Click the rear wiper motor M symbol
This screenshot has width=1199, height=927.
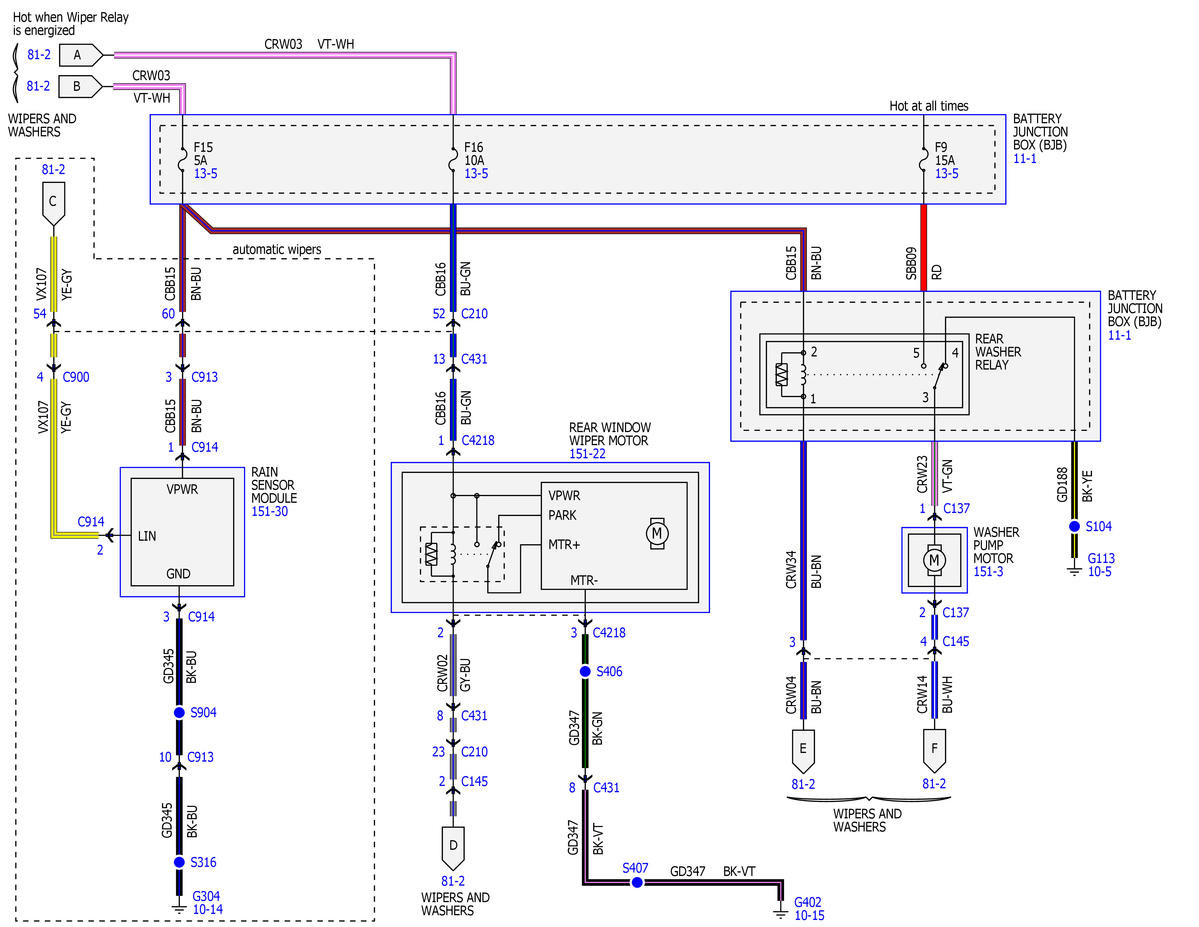pyautogui.click(x=657, y=533)
